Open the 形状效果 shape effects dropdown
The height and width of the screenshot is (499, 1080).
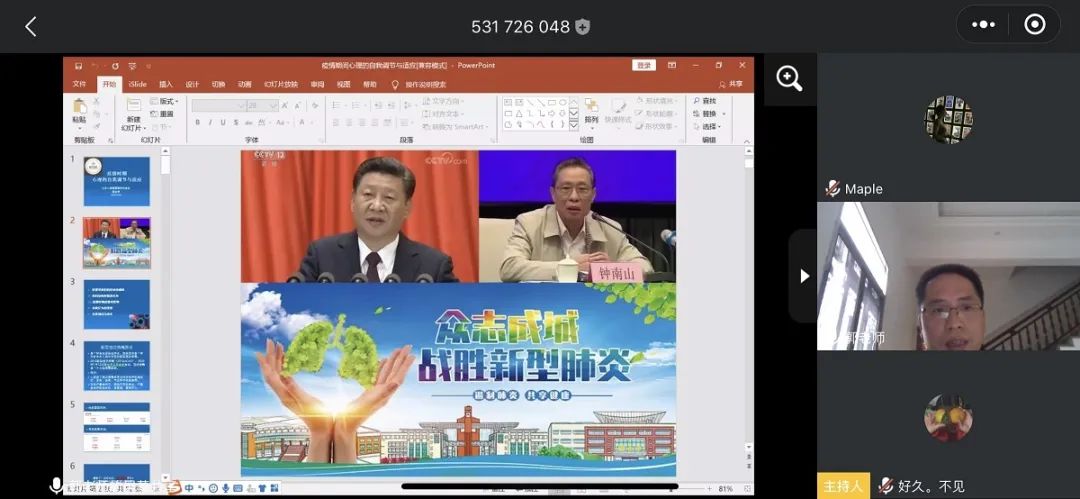[656, 126]
